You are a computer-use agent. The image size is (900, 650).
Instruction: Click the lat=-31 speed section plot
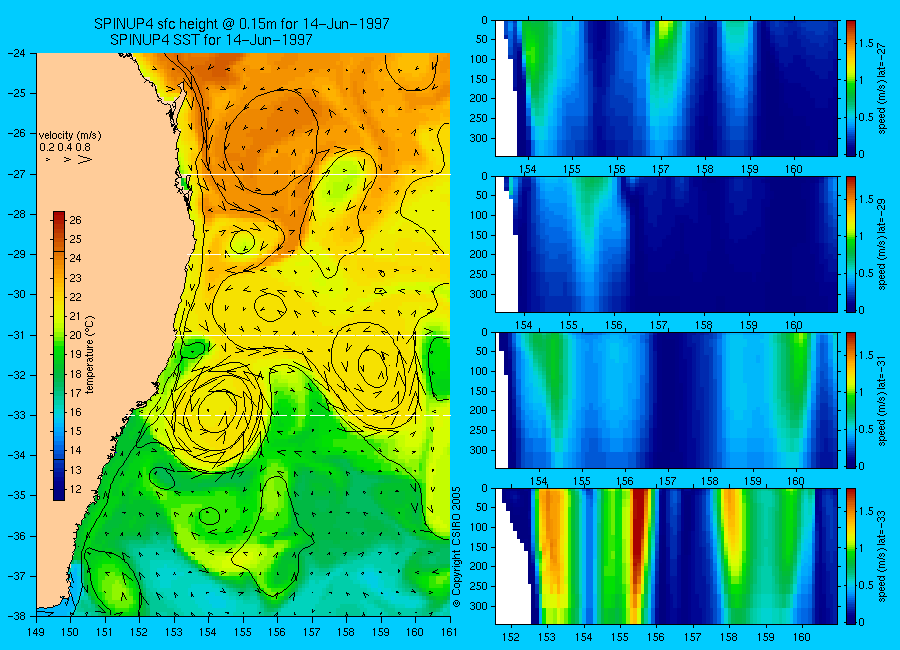666,400
